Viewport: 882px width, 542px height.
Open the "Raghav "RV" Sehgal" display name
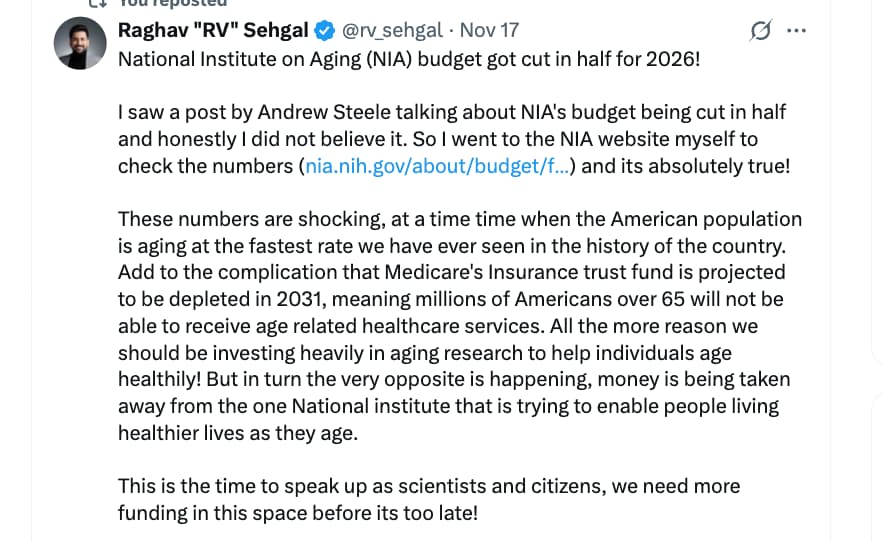click(x=213, y=31)
